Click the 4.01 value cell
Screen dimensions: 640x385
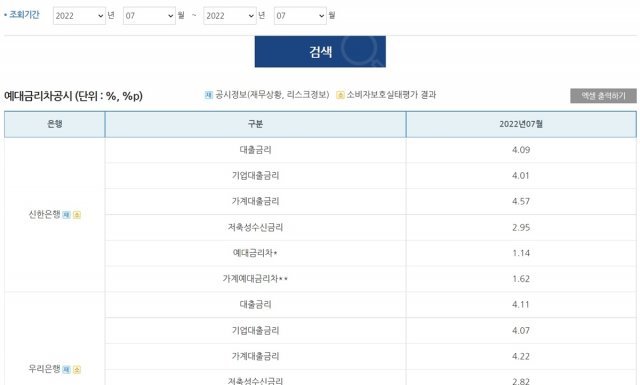[x=521, y=176]
